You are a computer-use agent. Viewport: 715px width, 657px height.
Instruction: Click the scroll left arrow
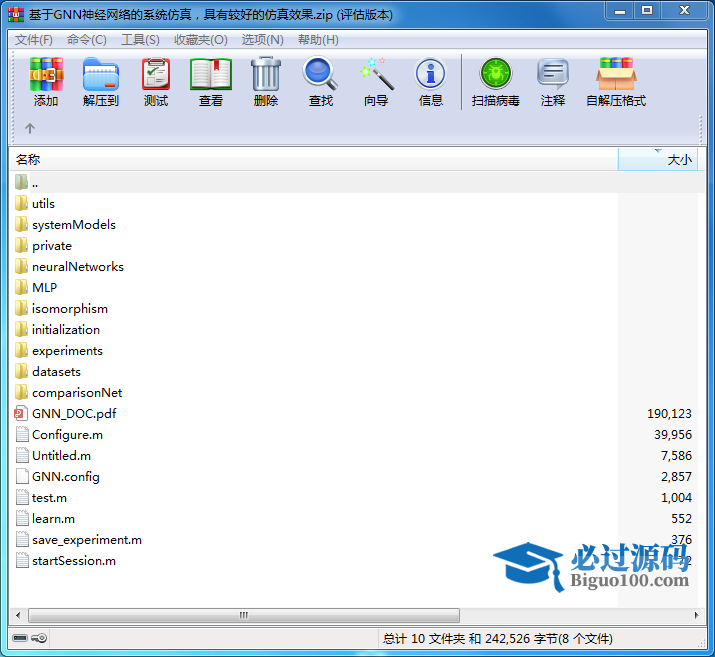pyautogui.click(x=18, y=616)
